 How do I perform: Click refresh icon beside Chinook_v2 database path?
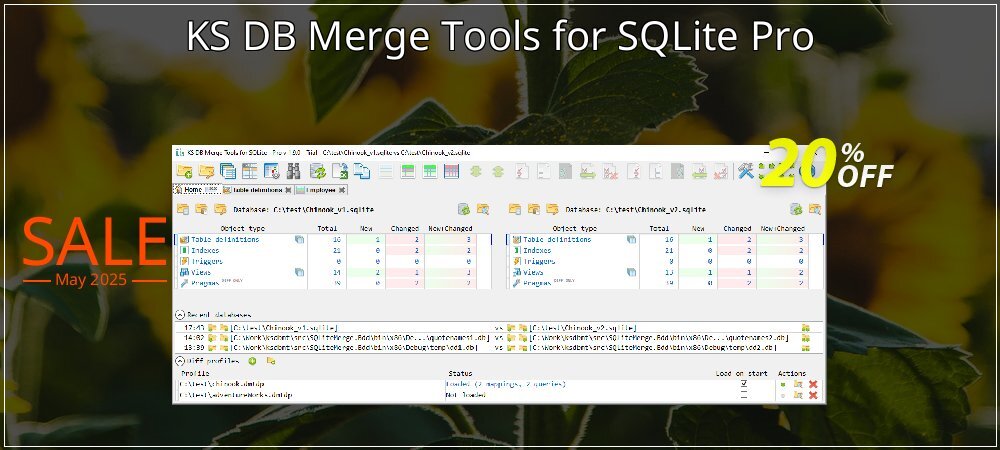pos(796,209)
